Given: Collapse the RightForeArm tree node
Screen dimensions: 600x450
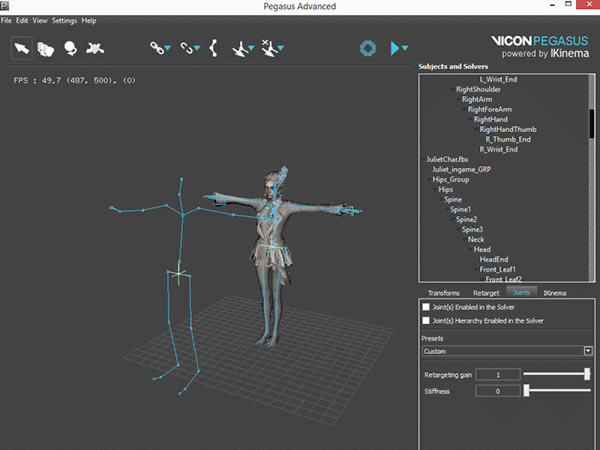Looking at the screenshot, I should (x=465, y=109).
